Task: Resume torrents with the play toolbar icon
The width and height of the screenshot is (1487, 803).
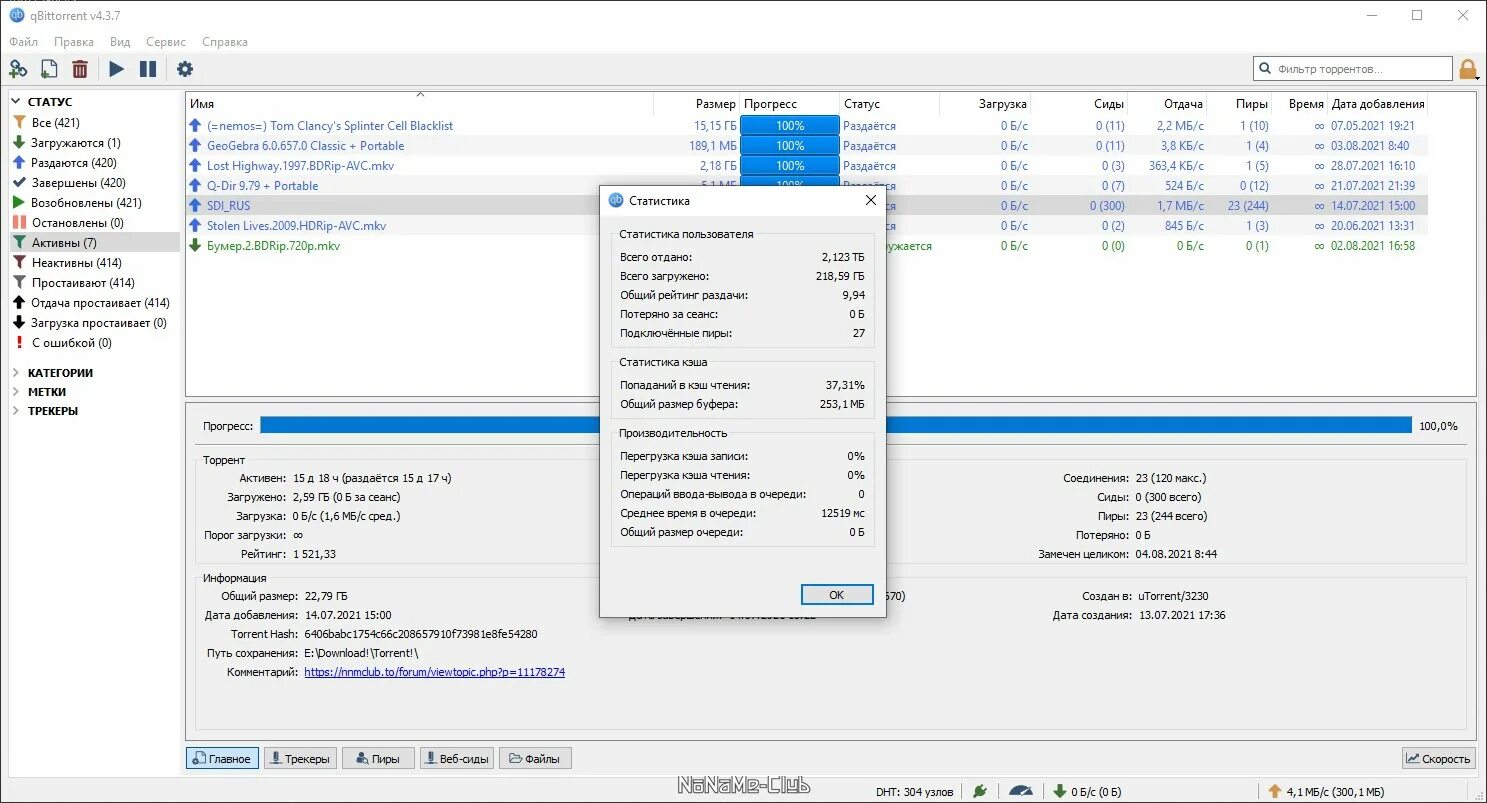Action: (x=117, y=69)
